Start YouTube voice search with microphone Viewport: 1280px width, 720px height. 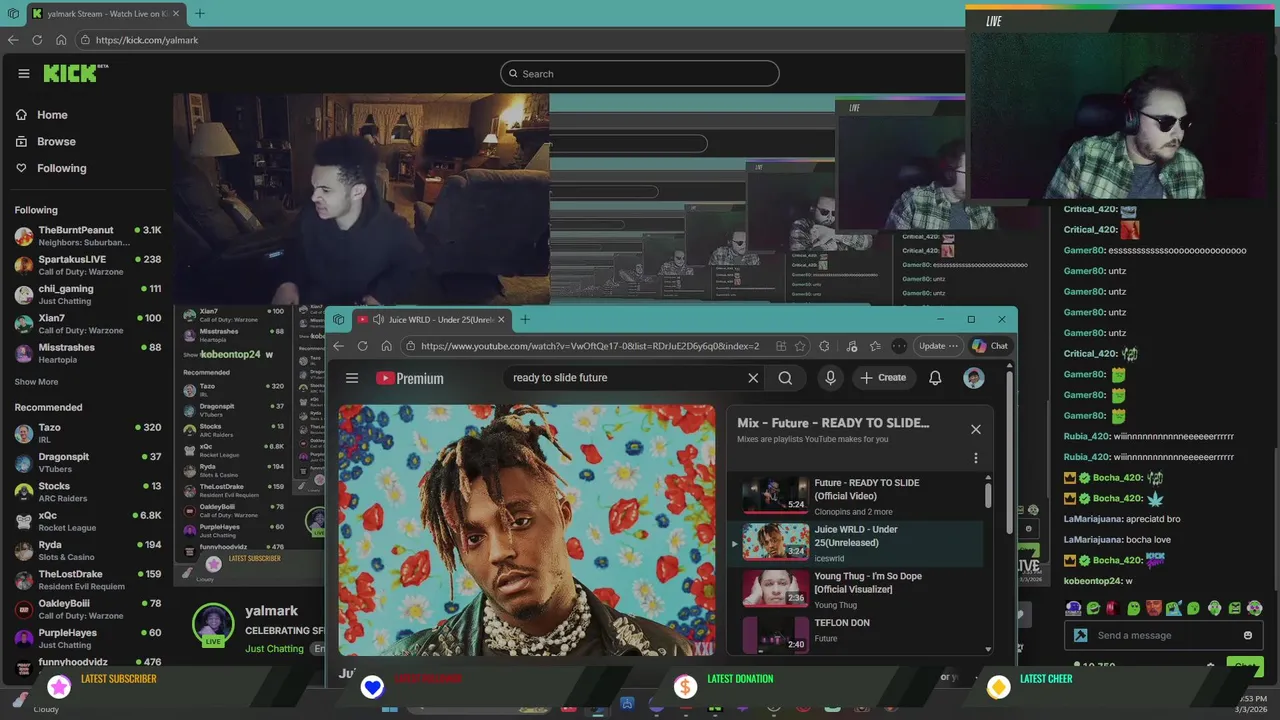830,378
